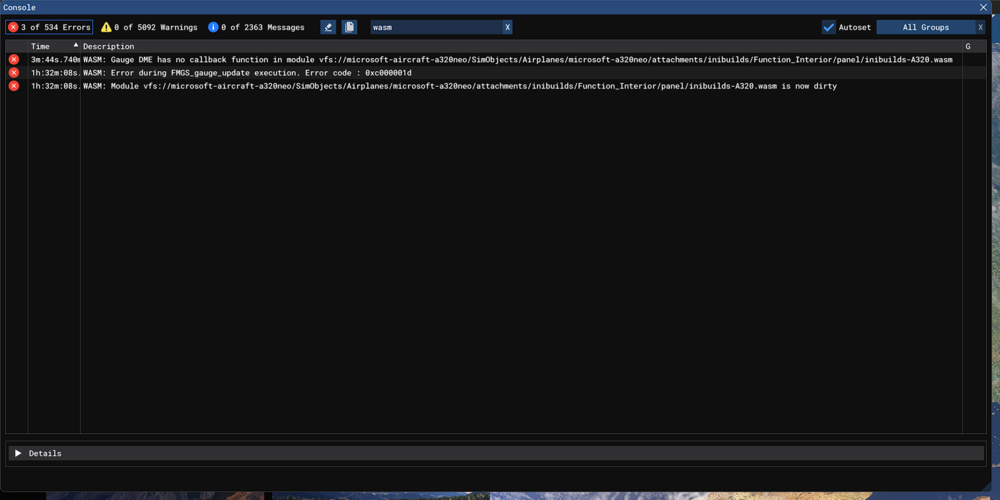Image resolution: width=1000 pixels, height=500 pixels.
Task: Expand the Details section
Action: (496, 453)
